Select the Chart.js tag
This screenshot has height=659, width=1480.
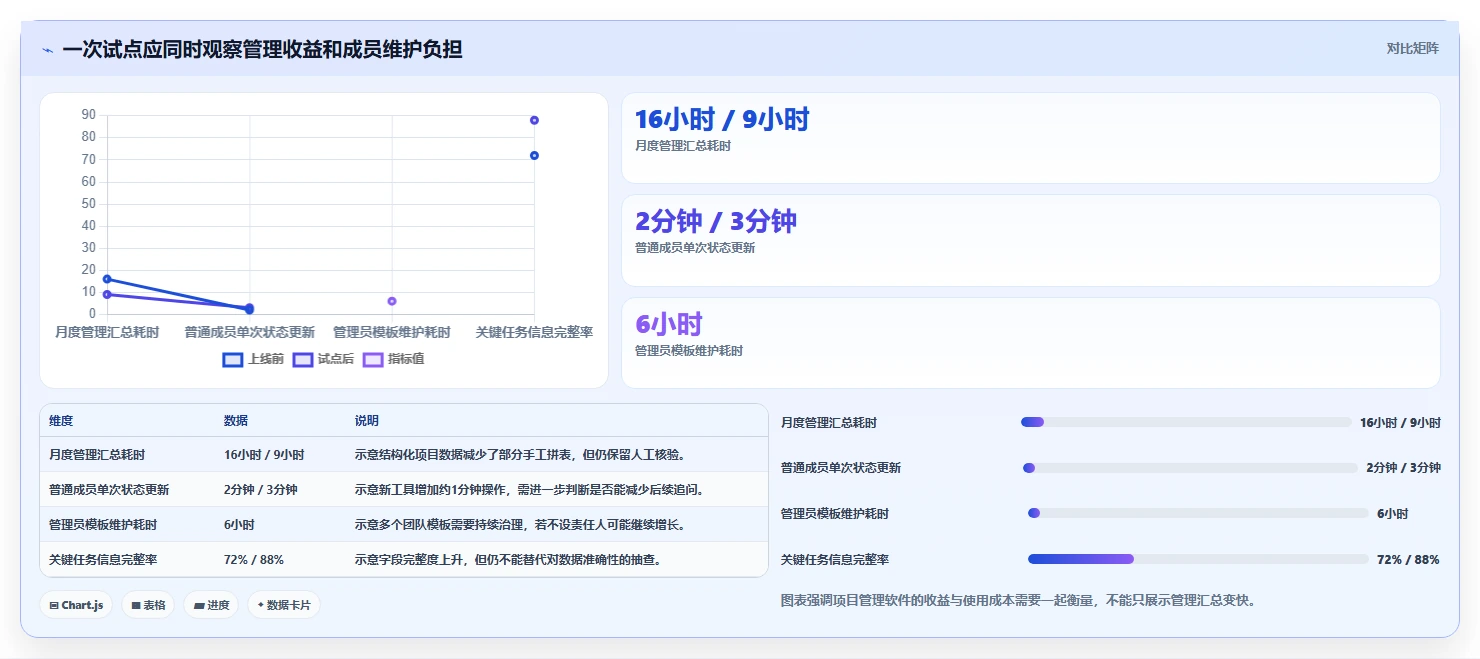(76, 605)
